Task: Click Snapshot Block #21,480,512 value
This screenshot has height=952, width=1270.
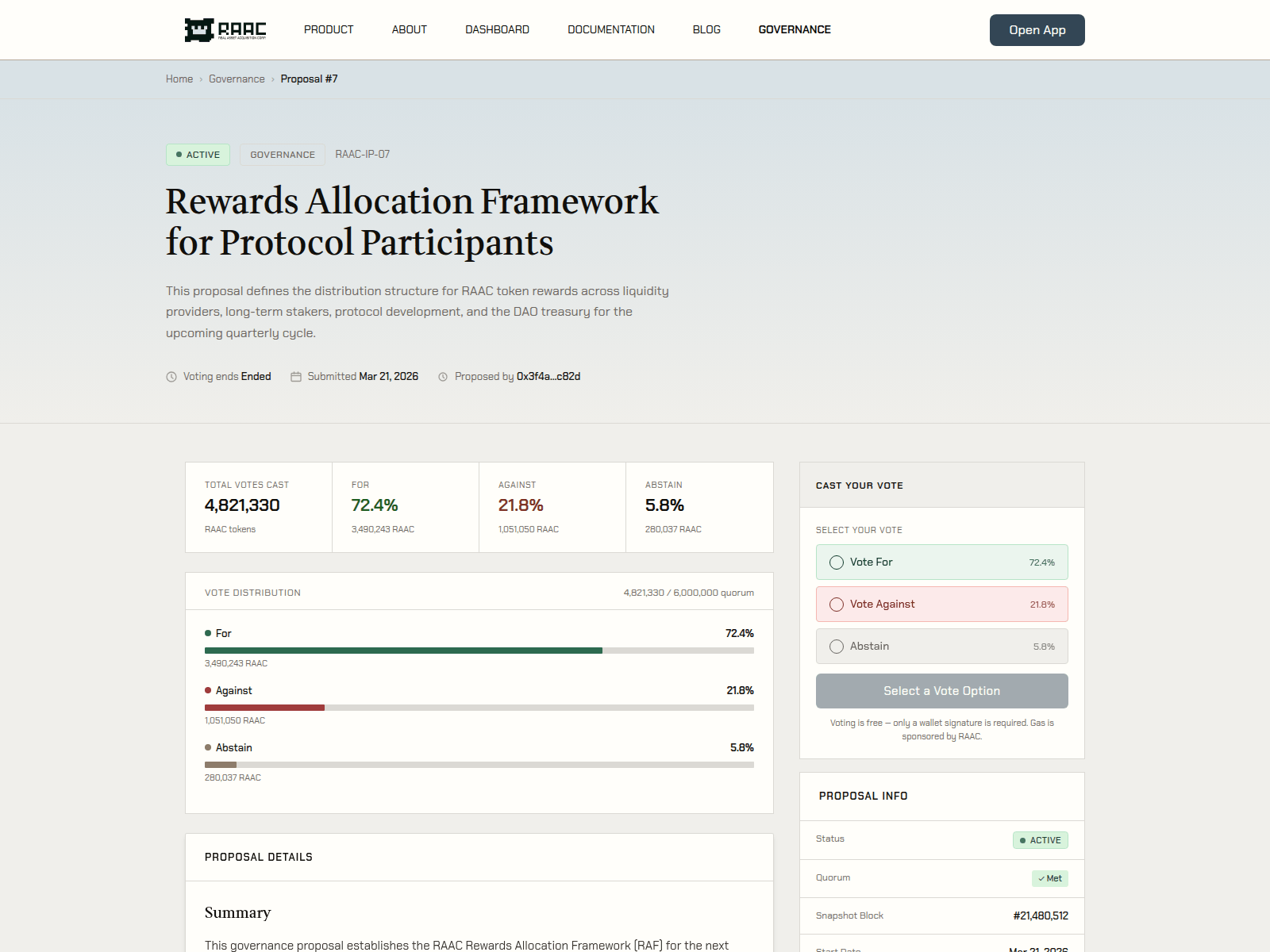Action: pyautogui.click(x=1041, y=916)
